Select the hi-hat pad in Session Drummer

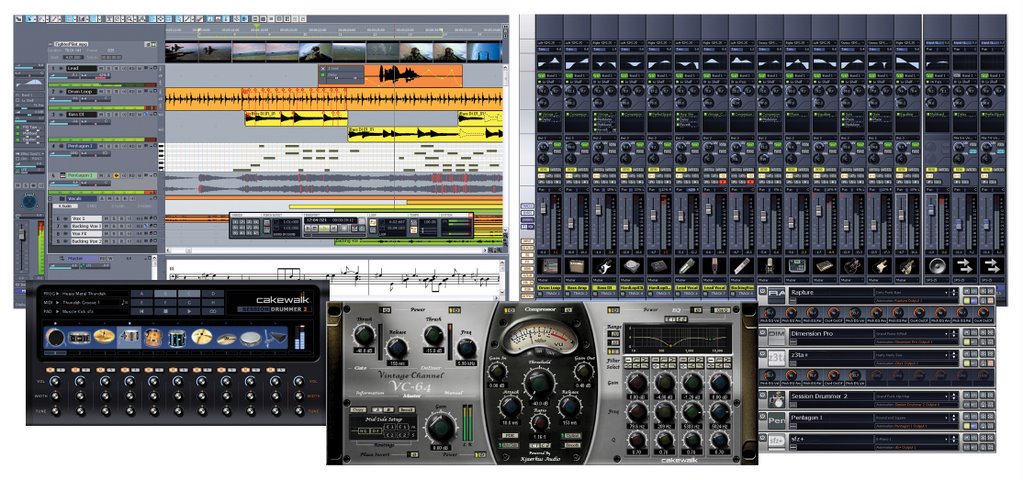pos(226,339)
